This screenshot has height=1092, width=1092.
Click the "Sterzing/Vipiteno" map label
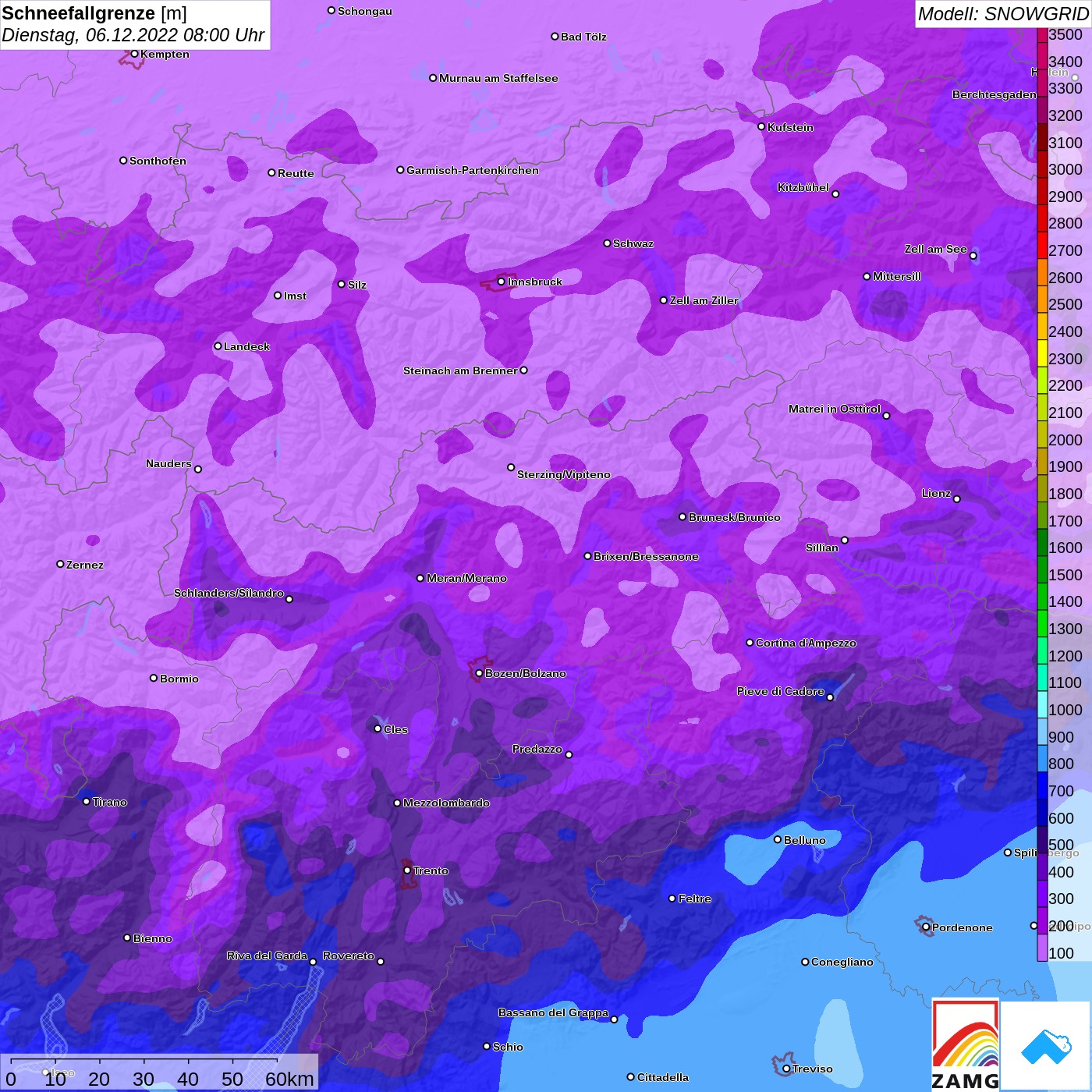pos(564,474)
